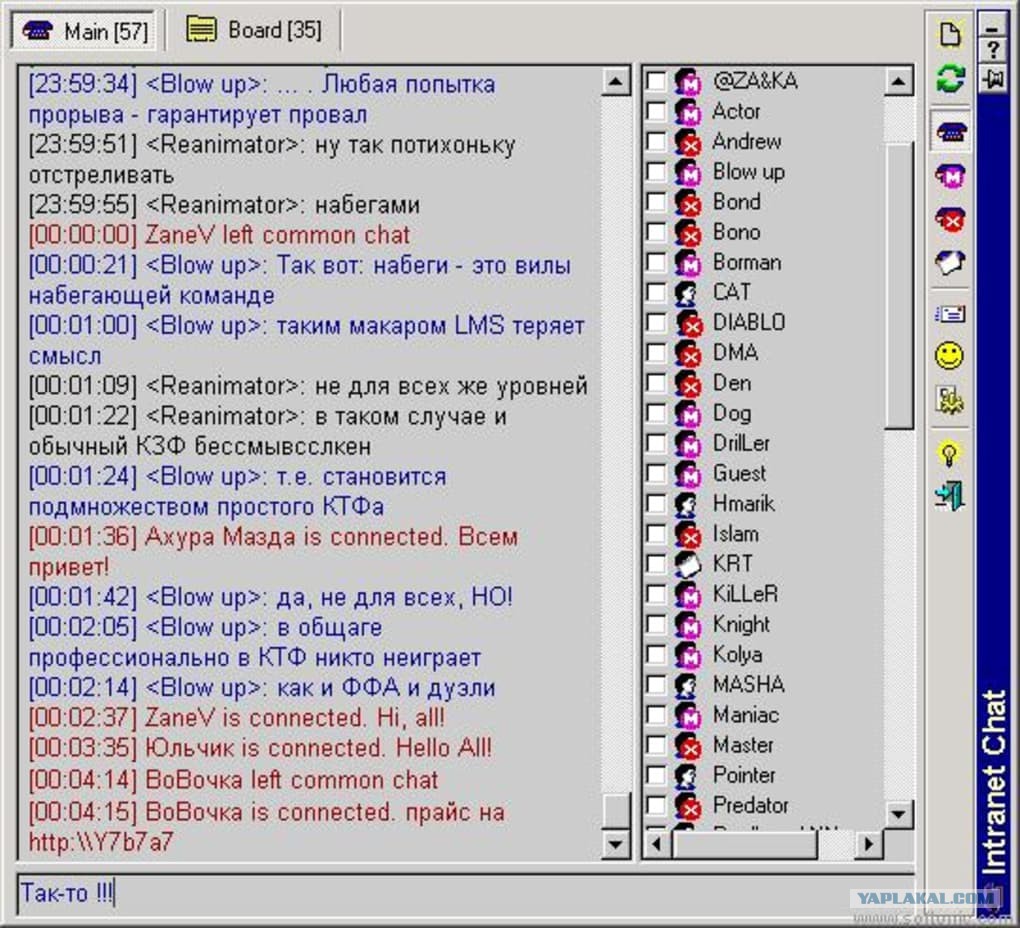The image size is (1020, 928).
Task: Click user list scroll down arrow
Action: [898, 813]
